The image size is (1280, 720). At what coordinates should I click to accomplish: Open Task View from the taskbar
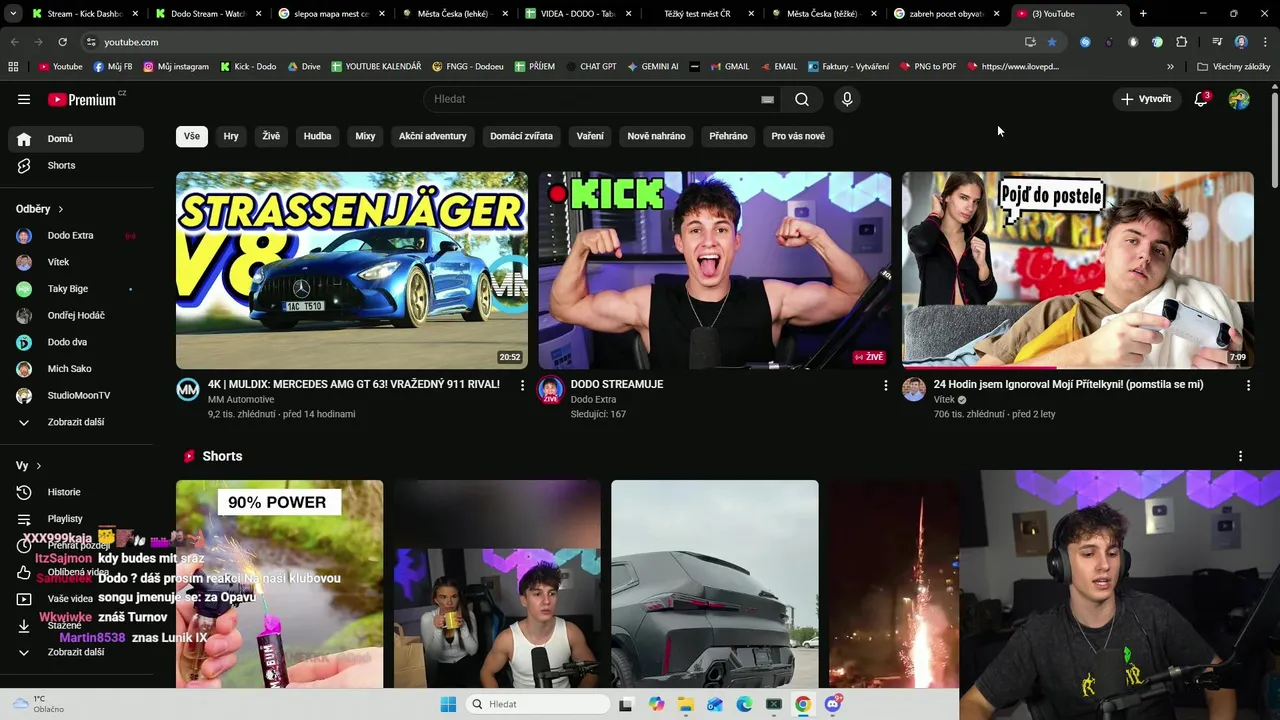[626, 704]
